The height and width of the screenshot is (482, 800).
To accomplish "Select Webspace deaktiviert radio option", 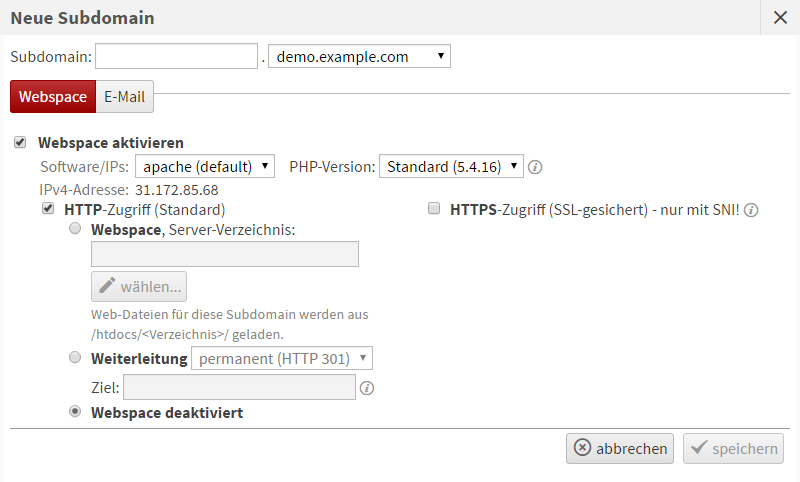I will click(x=75, y=411).
